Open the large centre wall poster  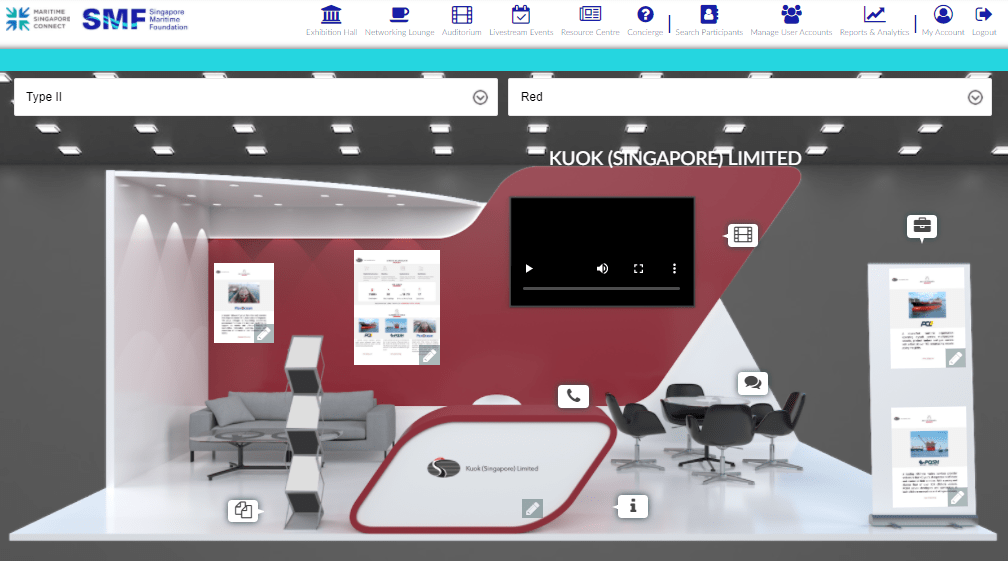pyautogui.click(x=397, y=307)
